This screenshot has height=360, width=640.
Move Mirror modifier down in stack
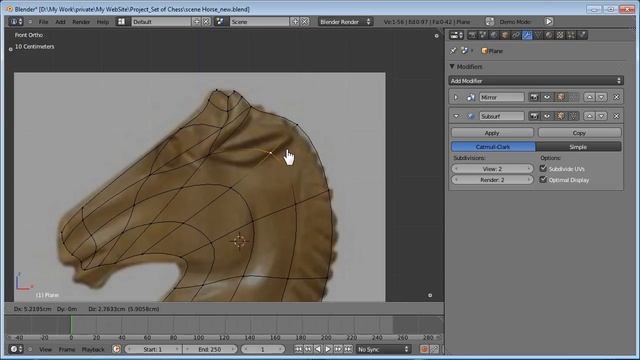[x=601, y=97]
